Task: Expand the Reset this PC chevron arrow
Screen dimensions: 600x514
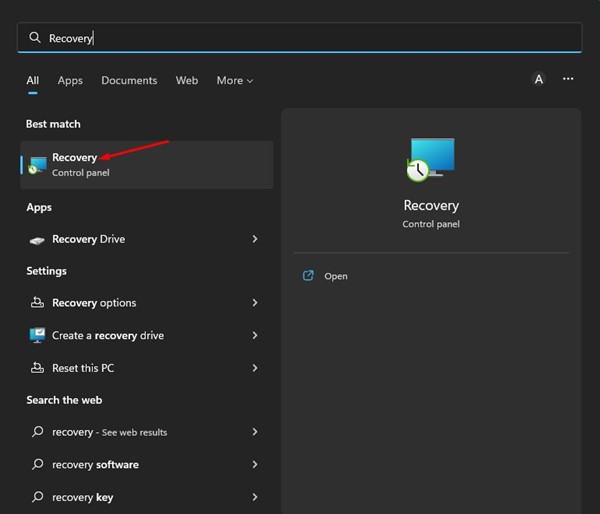Action: [x=255, y=368]
